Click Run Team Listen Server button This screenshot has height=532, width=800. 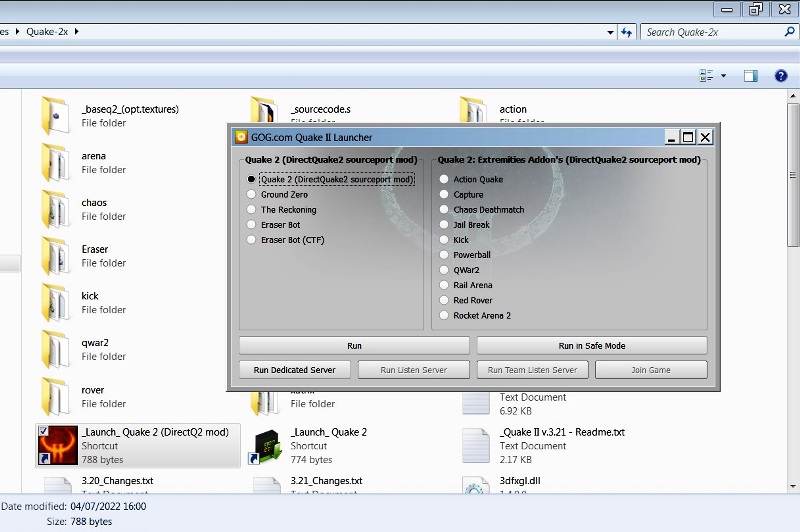[x=532, y=370]
